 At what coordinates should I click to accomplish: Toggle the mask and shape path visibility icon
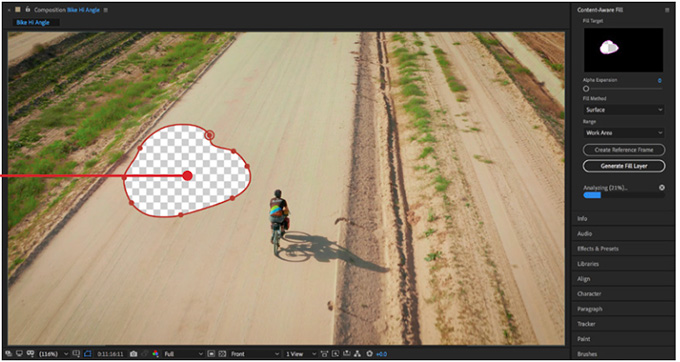click(x=87, y=354)
